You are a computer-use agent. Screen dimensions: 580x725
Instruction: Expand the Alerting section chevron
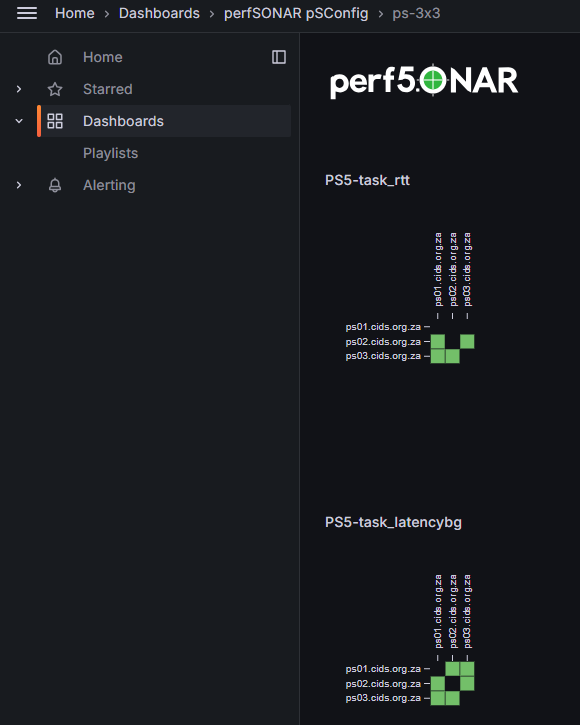pyautogui.click(x=19, y=185)
